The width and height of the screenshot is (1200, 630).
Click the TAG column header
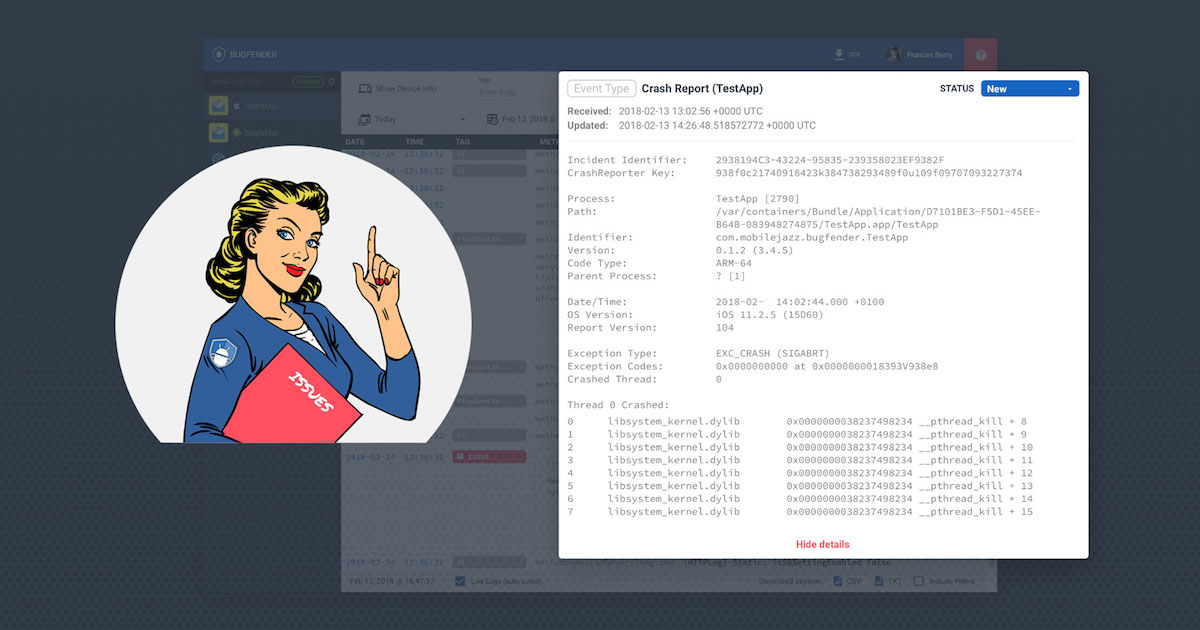[462, 142]
